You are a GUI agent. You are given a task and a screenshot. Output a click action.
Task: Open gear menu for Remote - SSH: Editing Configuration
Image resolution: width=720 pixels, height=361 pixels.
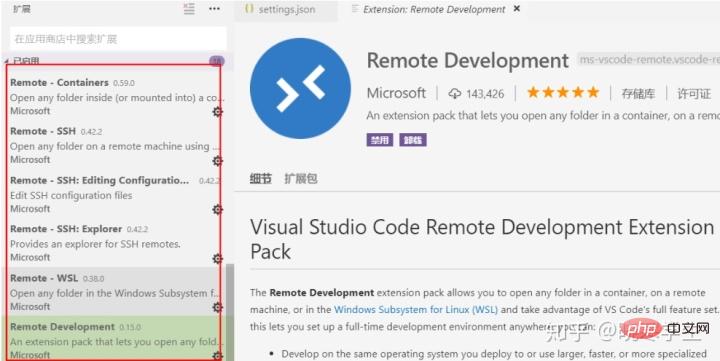click(x=218, y=209)
